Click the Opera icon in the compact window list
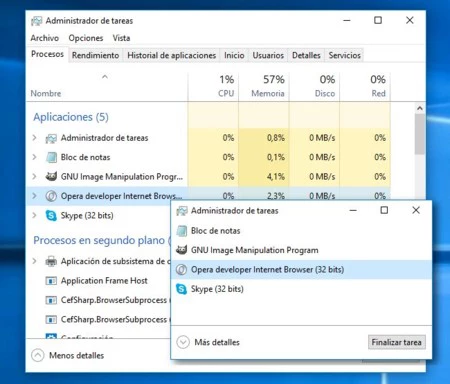Screen dimensions: 450x384 [181, 269]
